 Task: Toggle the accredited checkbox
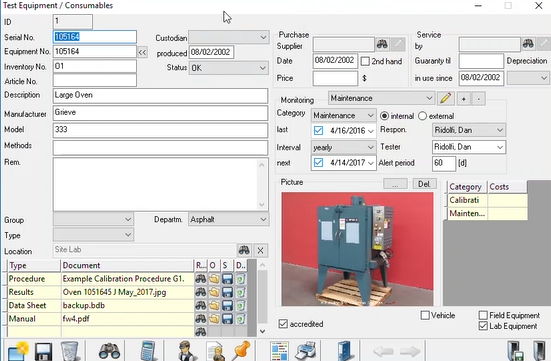283,324
